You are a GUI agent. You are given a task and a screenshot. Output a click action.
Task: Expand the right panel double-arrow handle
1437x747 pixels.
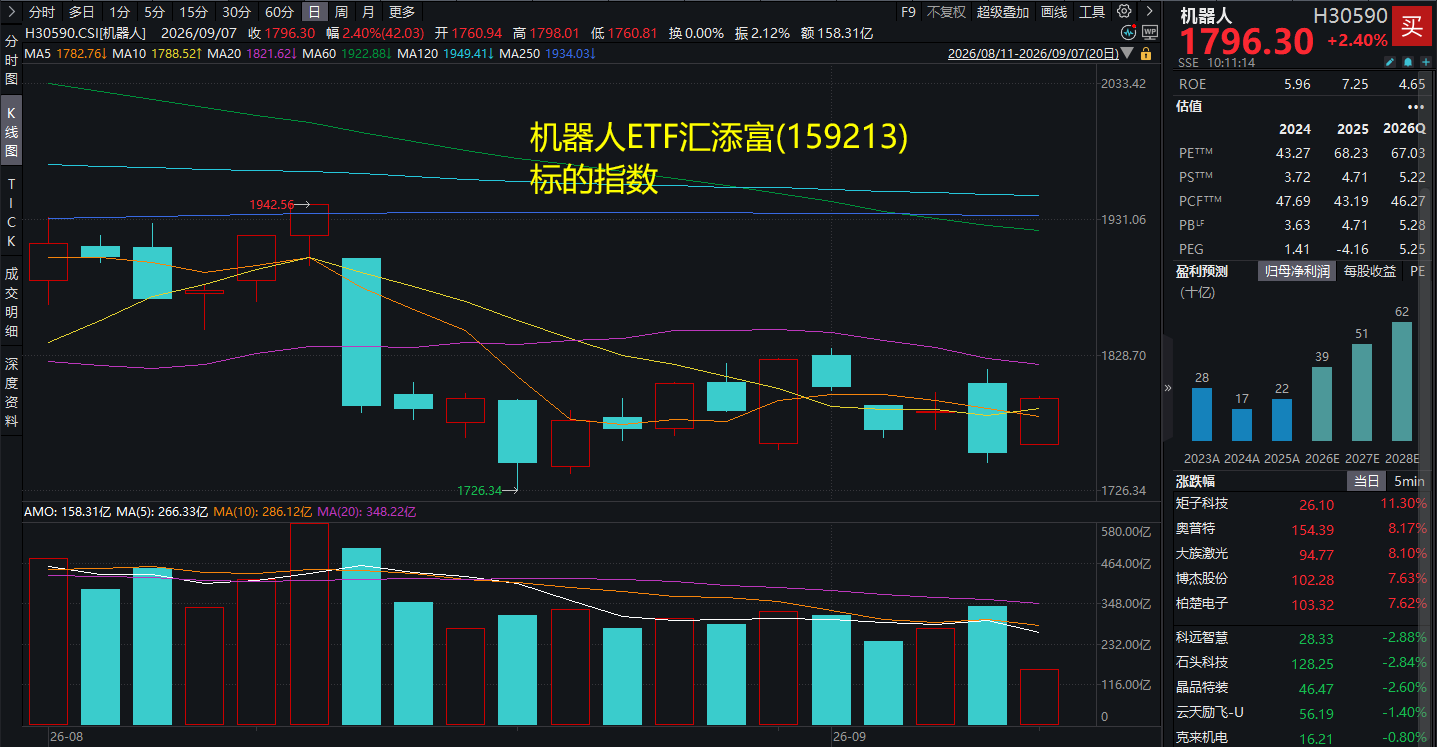(x=1167, y=387)
